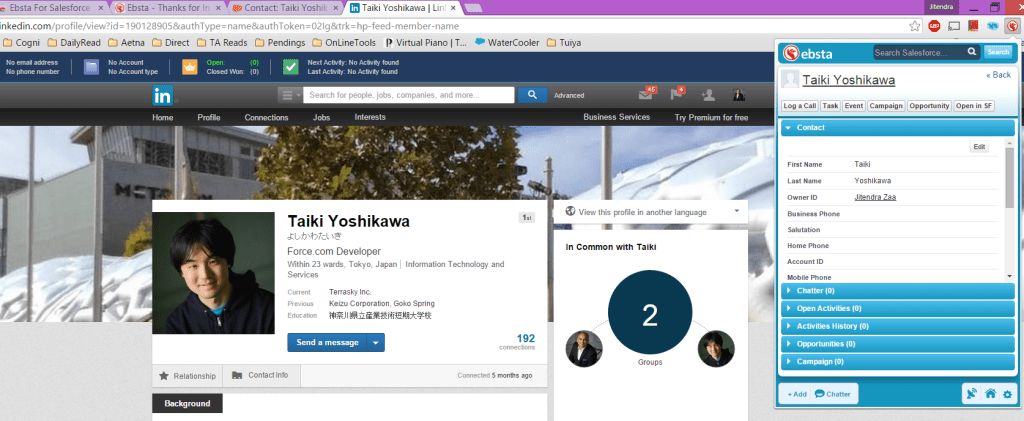Click the LinkedIn people search field

pyautogui.click(x=409, y=95)
